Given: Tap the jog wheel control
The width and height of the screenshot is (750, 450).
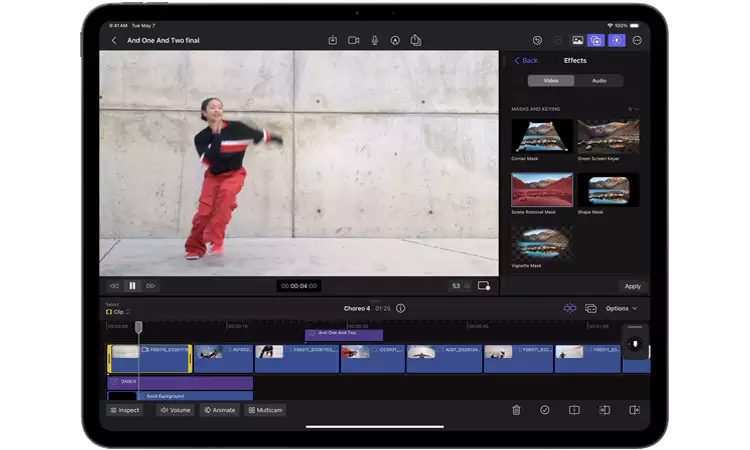Looking at the screenshot, I should (x=635, y=344).
